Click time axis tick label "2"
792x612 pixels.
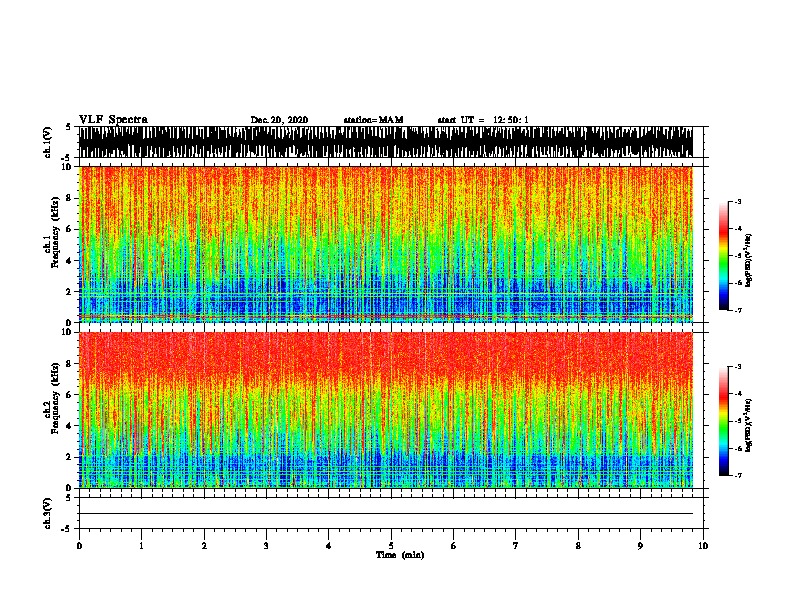point(204,546)
